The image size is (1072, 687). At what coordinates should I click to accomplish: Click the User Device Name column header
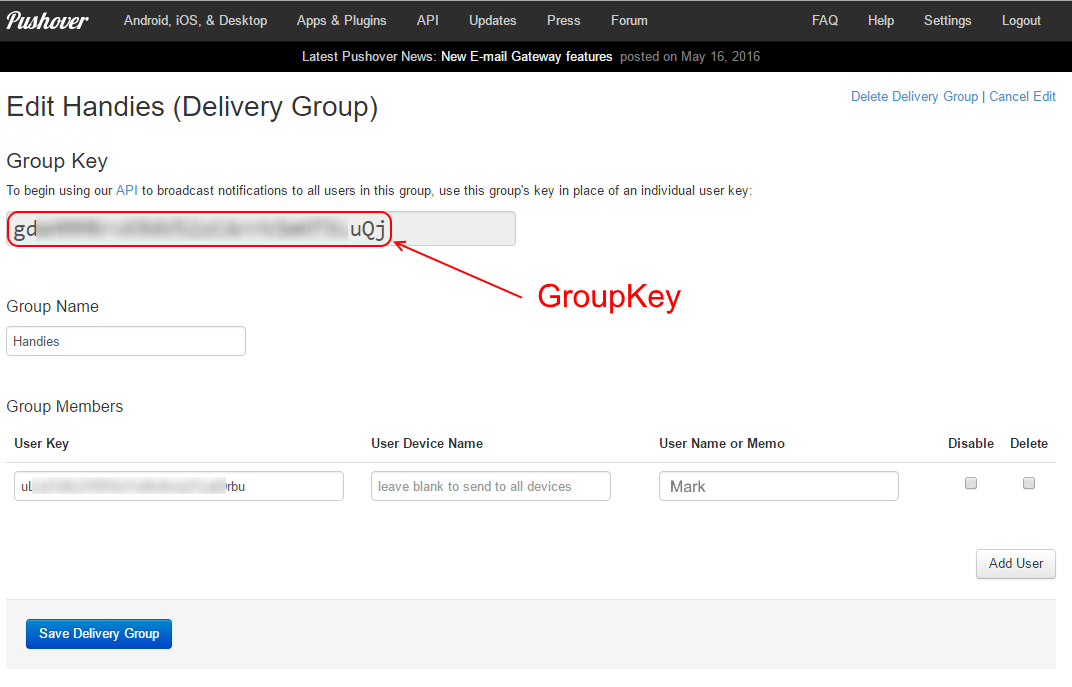tap(427, 444)
